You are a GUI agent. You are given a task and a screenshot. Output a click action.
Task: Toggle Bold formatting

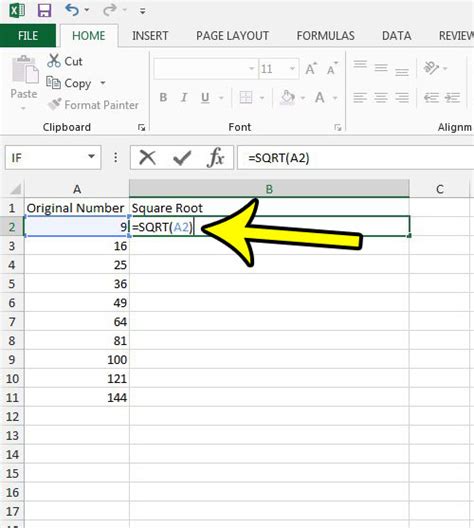[x=163, y=98]
